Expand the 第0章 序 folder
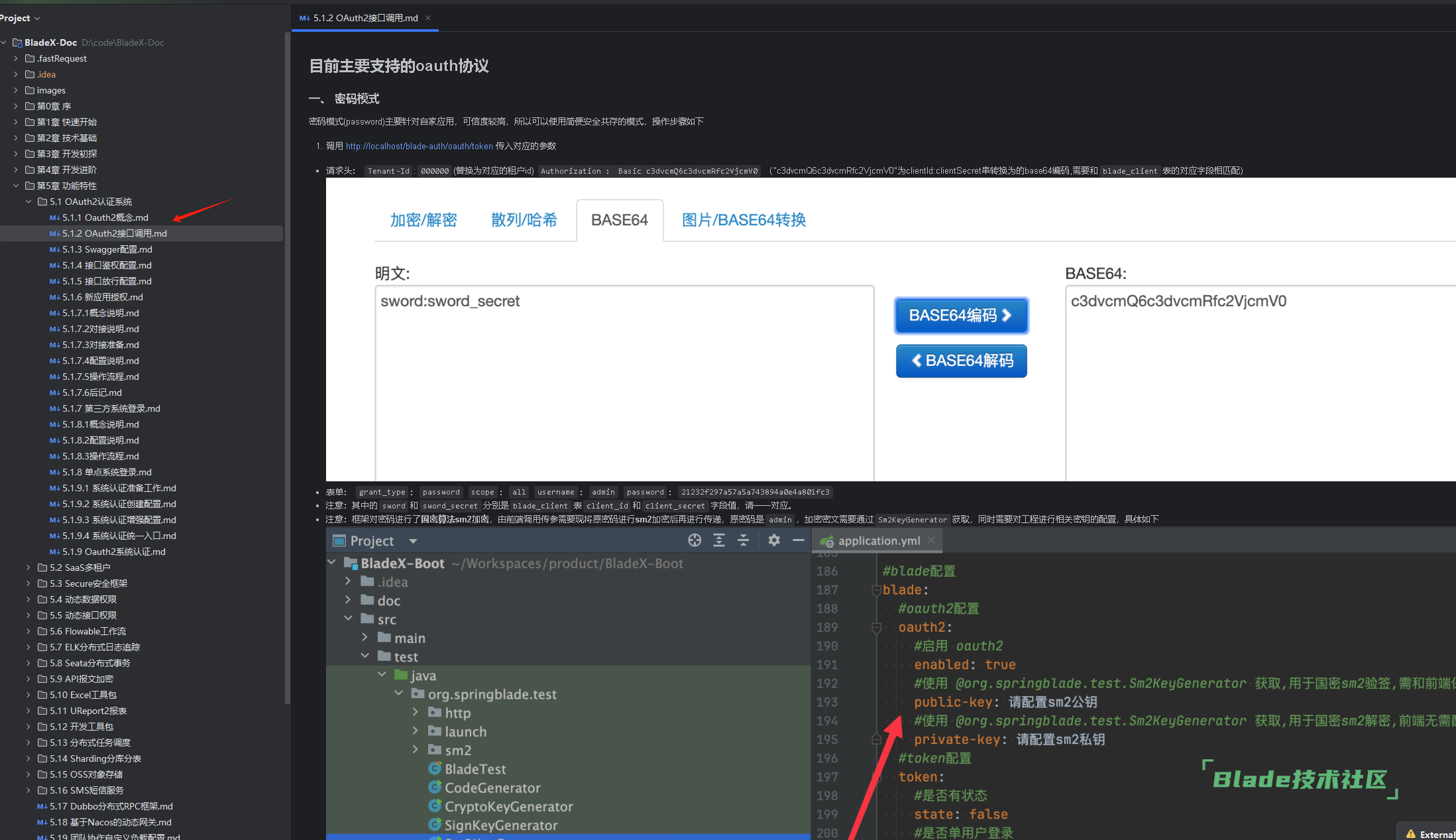The width and height of the screenshot is (1456, 840). click(16, 106)
